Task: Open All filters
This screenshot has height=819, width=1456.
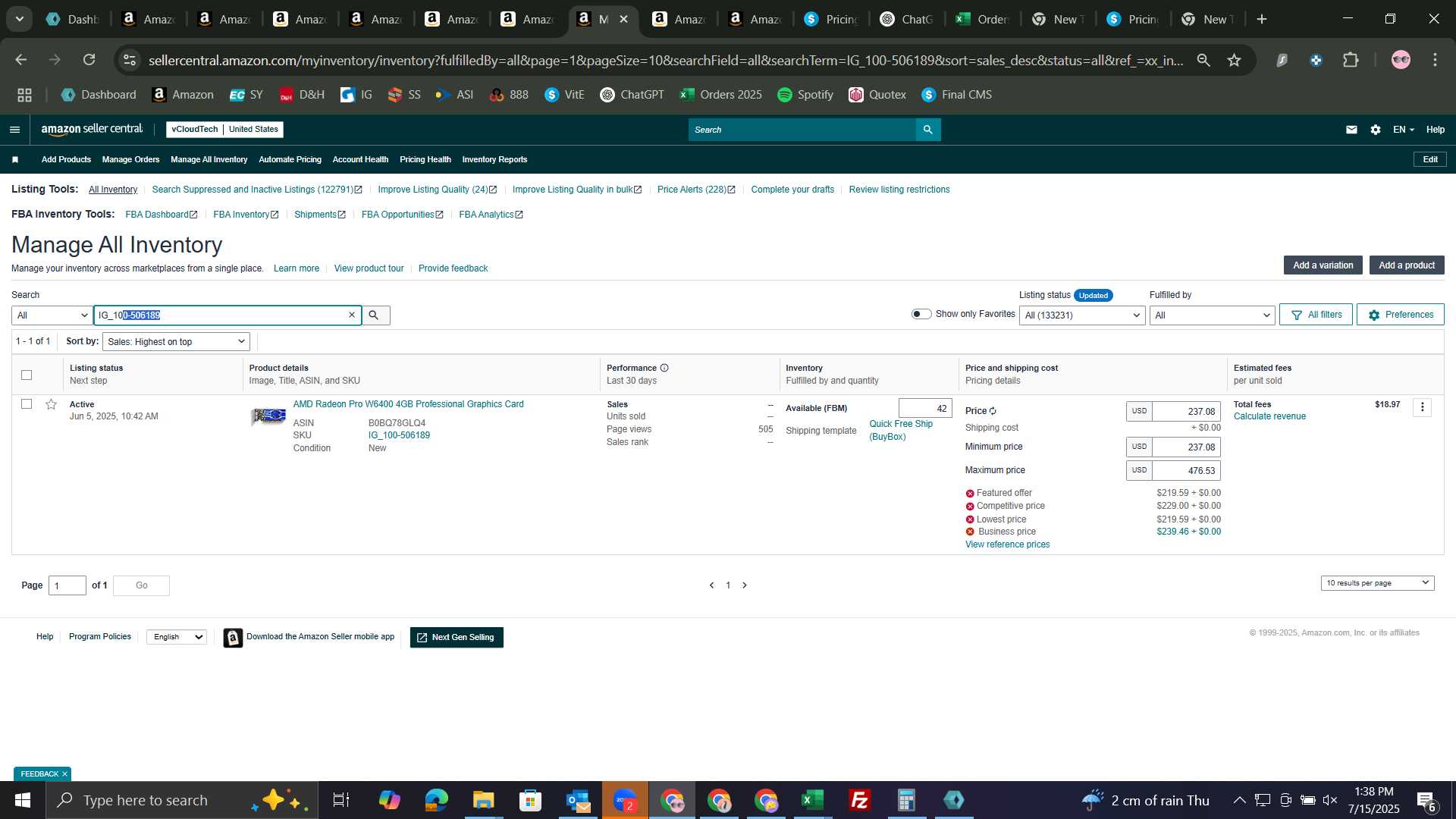Action: coord(1316,315)
